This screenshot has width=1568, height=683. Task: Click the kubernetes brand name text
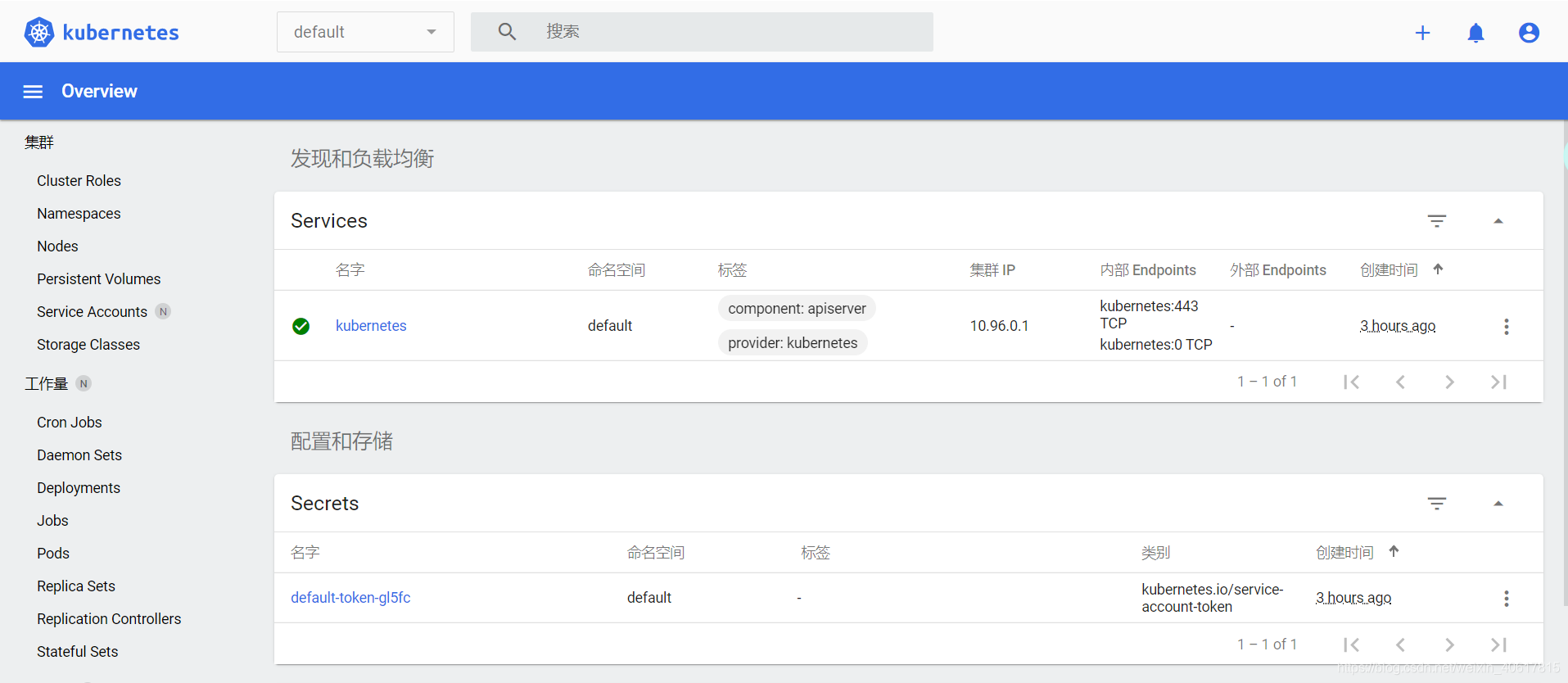120,33
